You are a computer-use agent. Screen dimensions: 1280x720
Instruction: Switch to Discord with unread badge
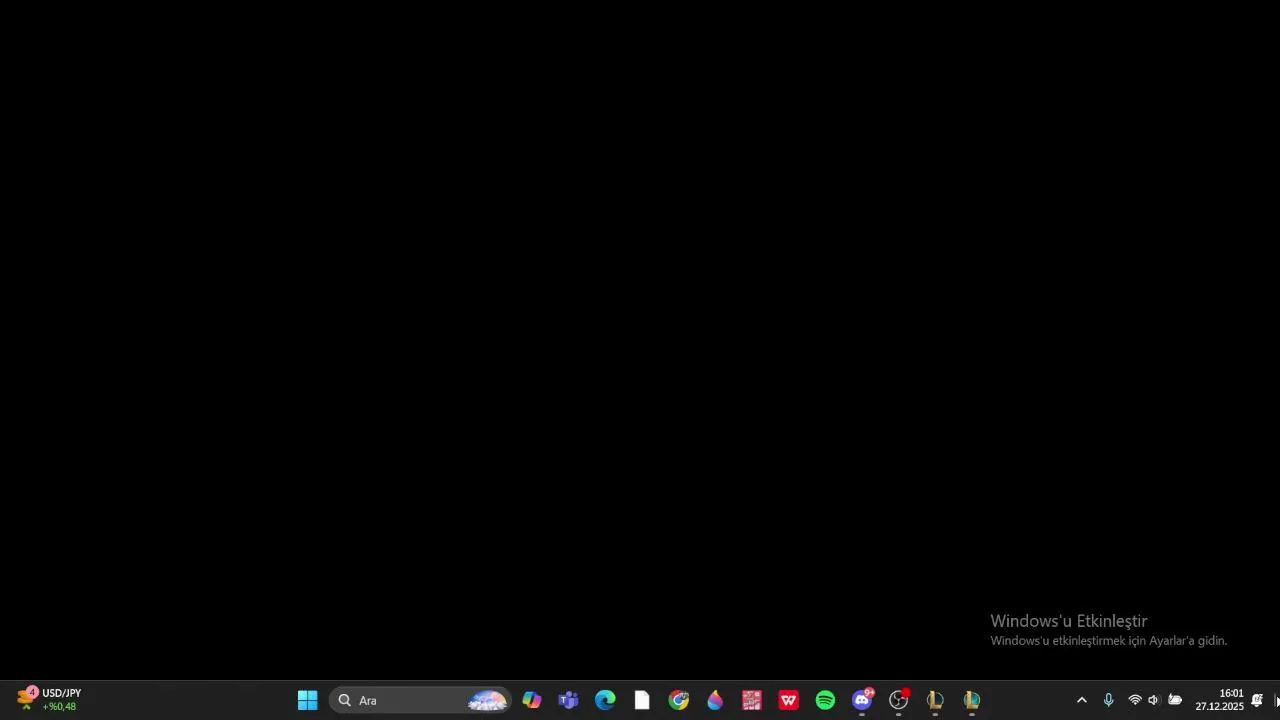click(x=862, y=700)
